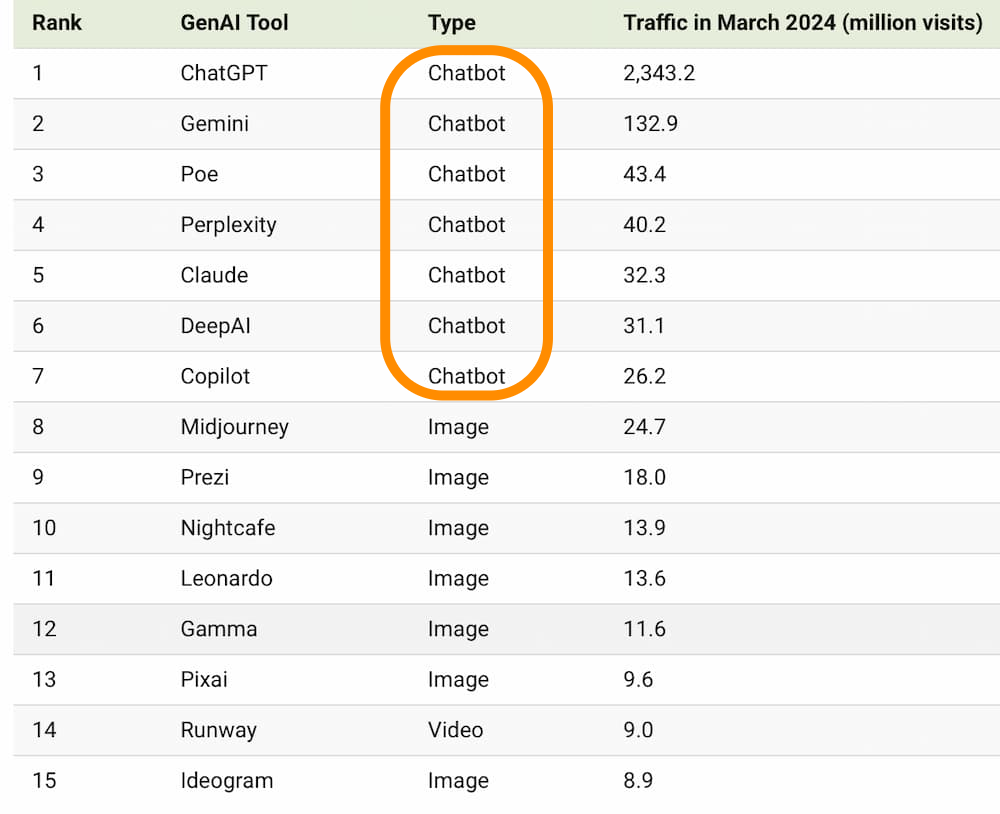Click the 11.6 traffic value
The height and width of the screenshot is (814, 1000).
click(x=645, y=629)
